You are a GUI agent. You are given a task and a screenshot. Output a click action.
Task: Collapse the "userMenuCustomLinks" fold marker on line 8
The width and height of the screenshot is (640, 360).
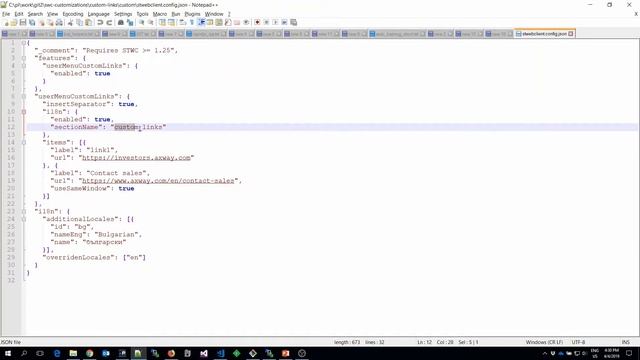[x=24, y=96]
